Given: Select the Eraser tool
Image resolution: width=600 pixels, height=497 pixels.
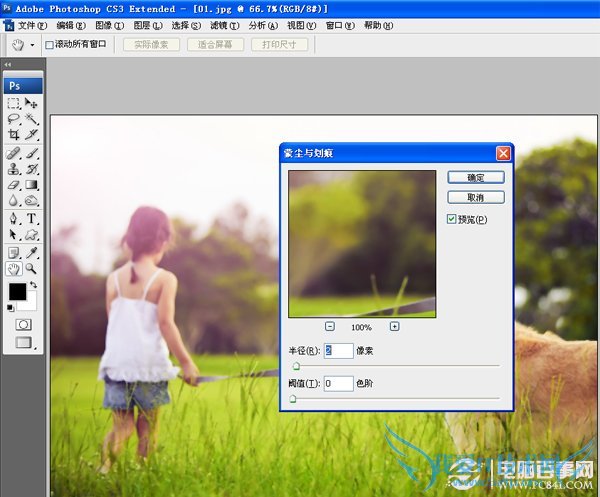Looking at the screenshot, I should click(x=14, y=185).
